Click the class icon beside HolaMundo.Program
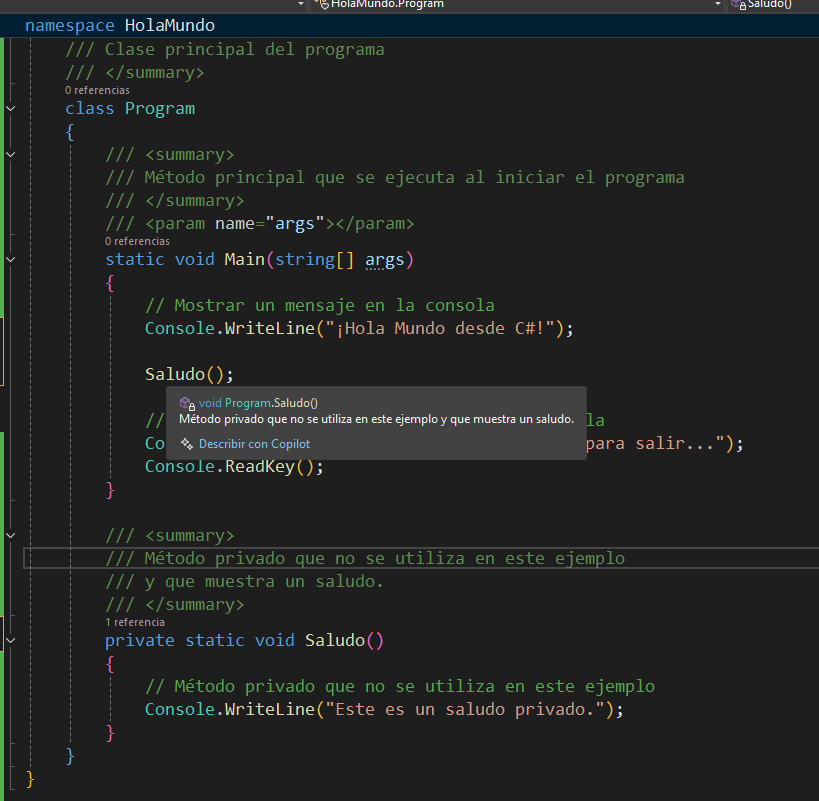 [x=322, y=4]
